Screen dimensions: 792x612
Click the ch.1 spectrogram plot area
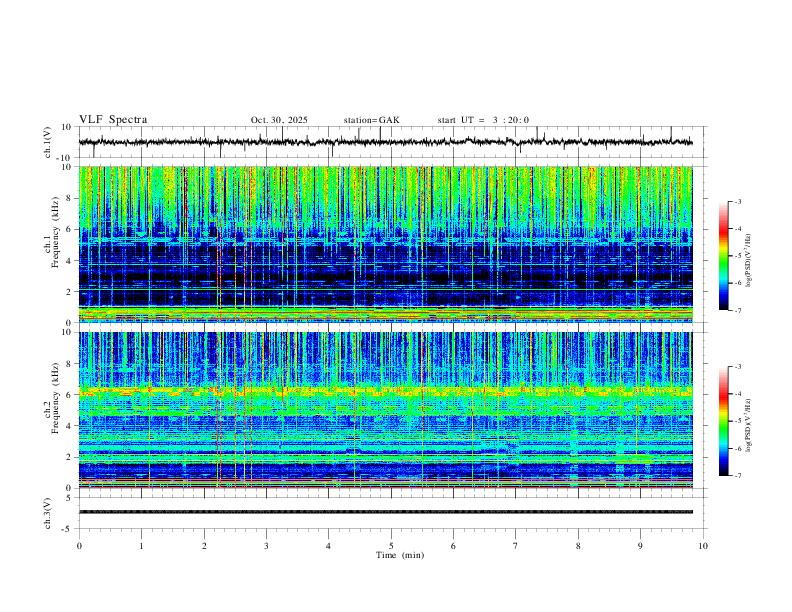coord(385,244)
